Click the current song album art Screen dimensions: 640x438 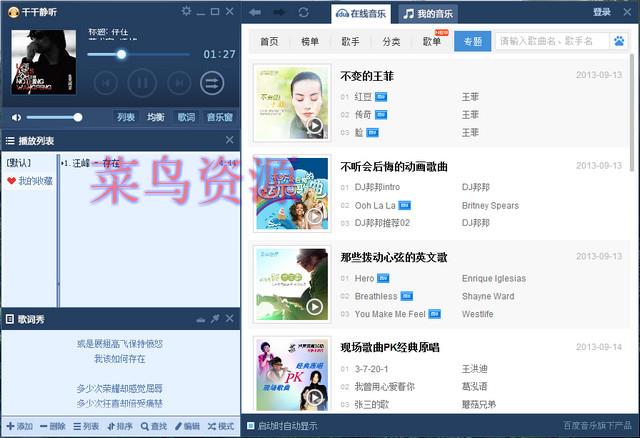[x=44, y=62]
